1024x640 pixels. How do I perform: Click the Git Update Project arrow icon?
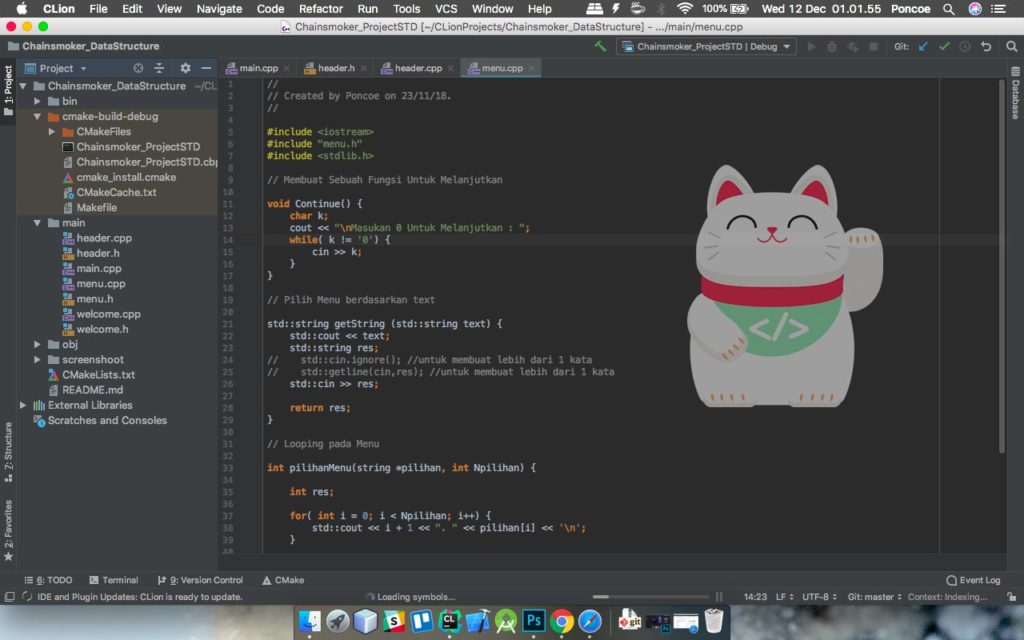tap(923, 46)
